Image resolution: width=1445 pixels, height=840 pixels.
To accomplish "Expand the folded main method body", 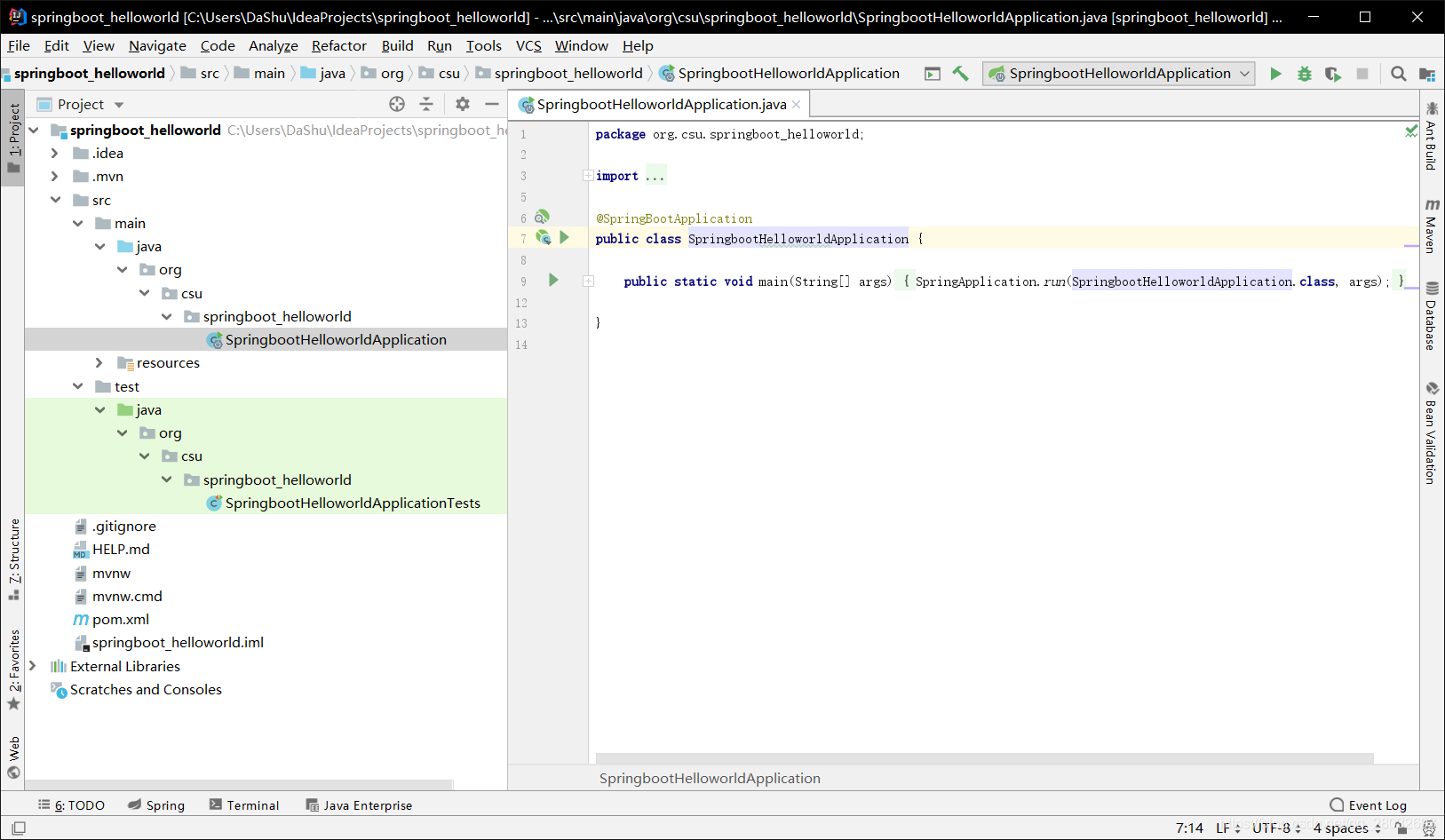I will coord(587,281).
